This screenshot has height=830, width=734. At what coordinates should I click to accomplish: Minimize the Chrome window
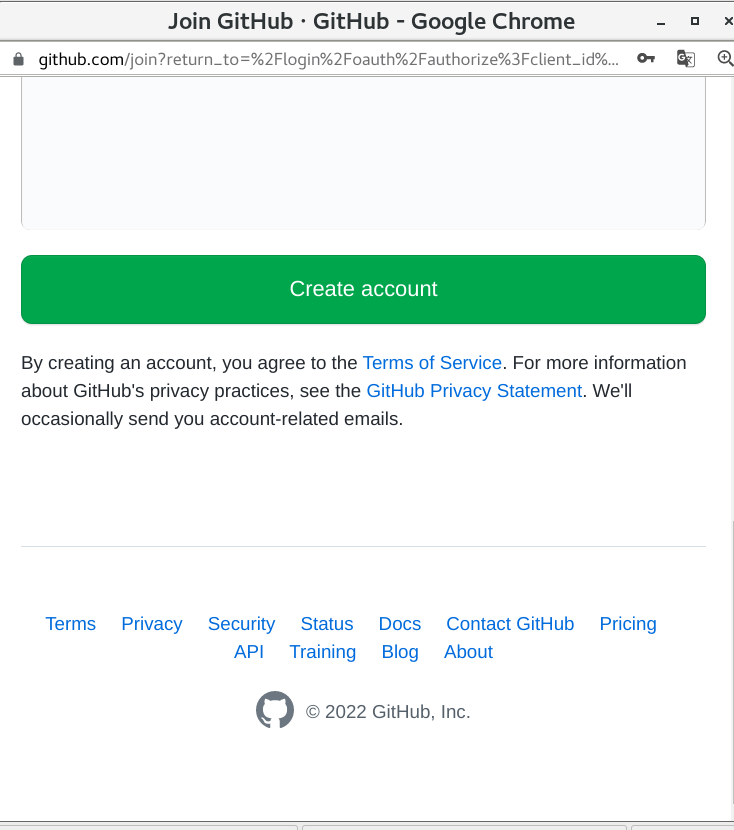(x=661, y=21)
